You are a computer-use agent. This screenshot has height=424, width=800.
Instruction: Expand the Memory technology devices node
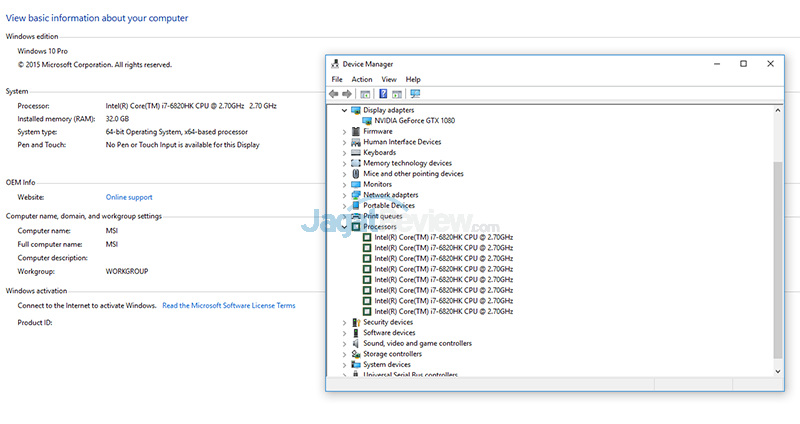point(344,163)
